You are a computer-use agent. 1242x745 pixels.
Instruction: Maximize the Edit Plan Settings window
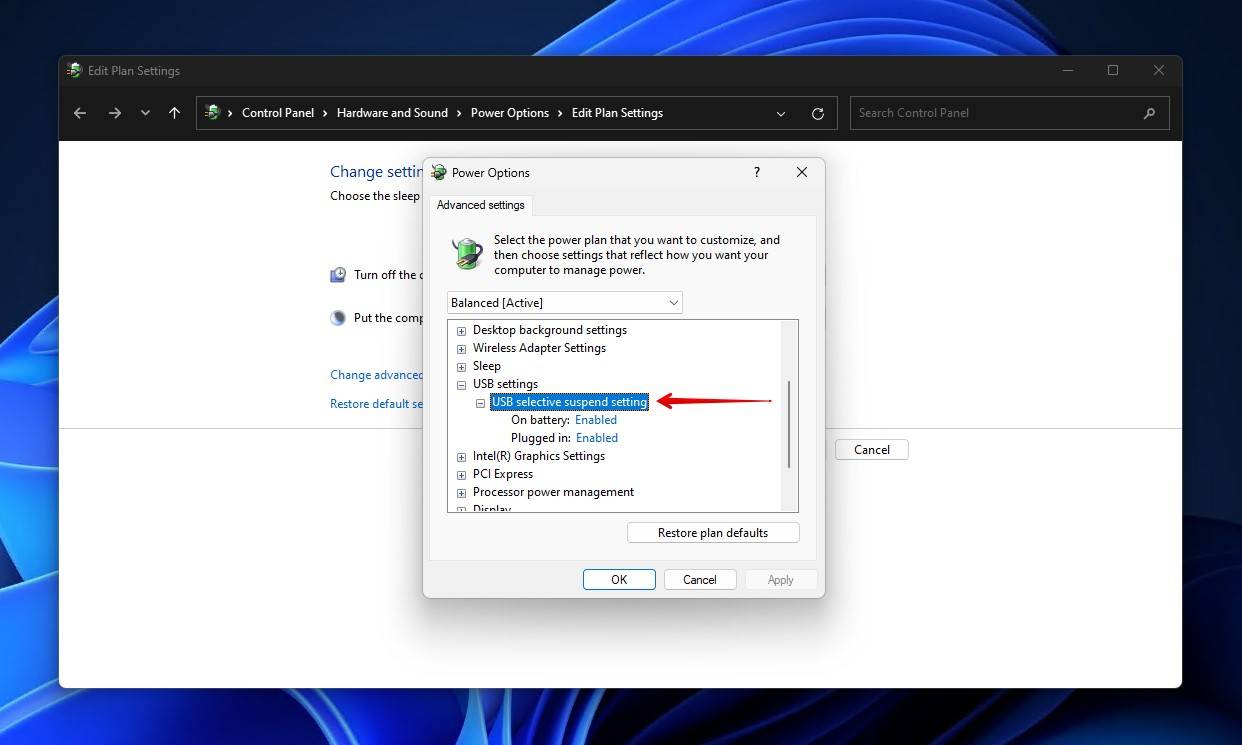coord(1113,70)
